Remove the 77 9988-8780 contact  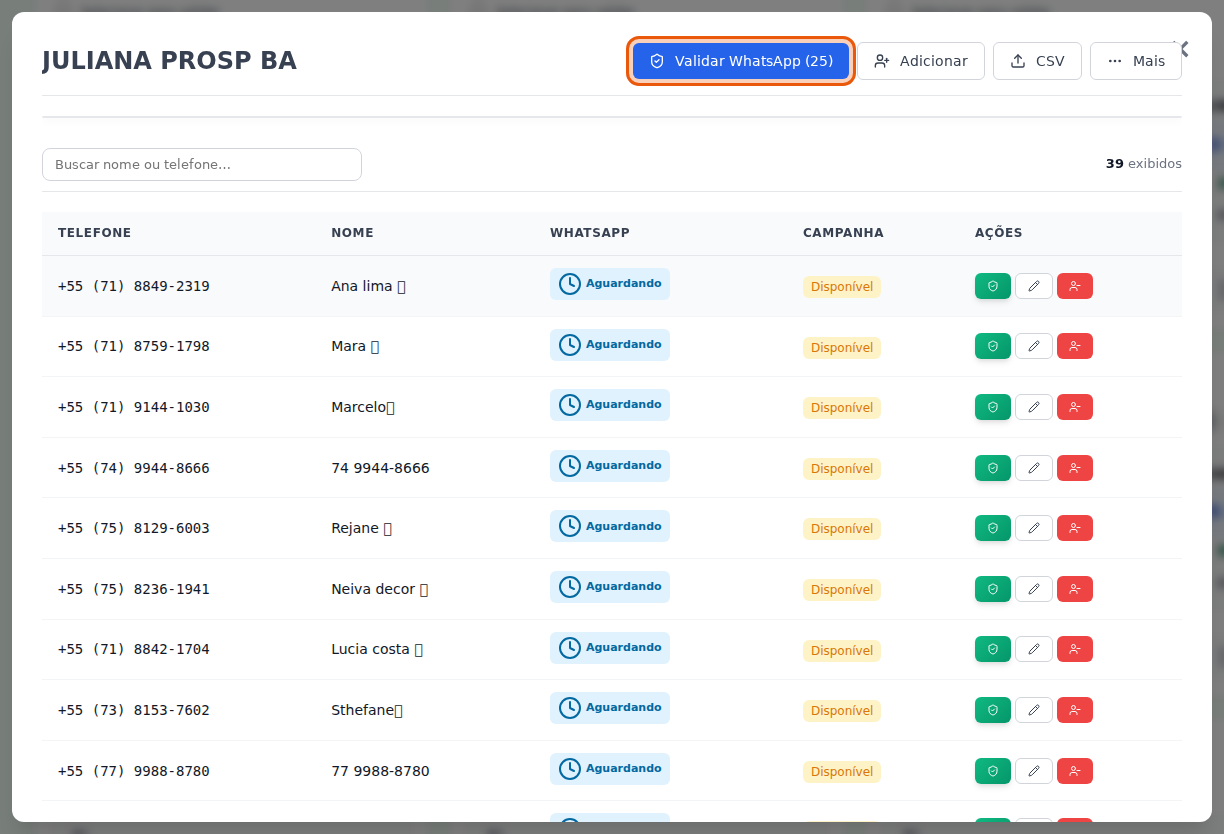pos(1075,771)
